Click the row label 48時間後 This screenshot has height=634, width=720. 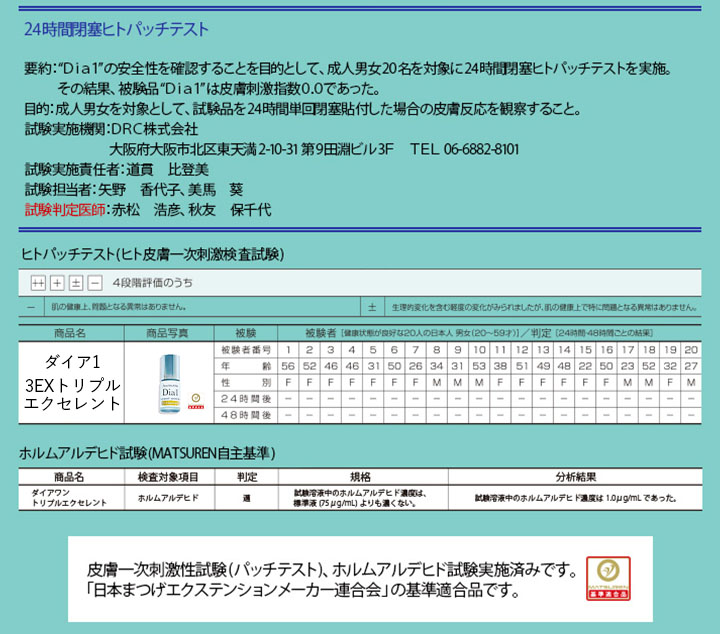pyautogui.click(x=246, y=415)
